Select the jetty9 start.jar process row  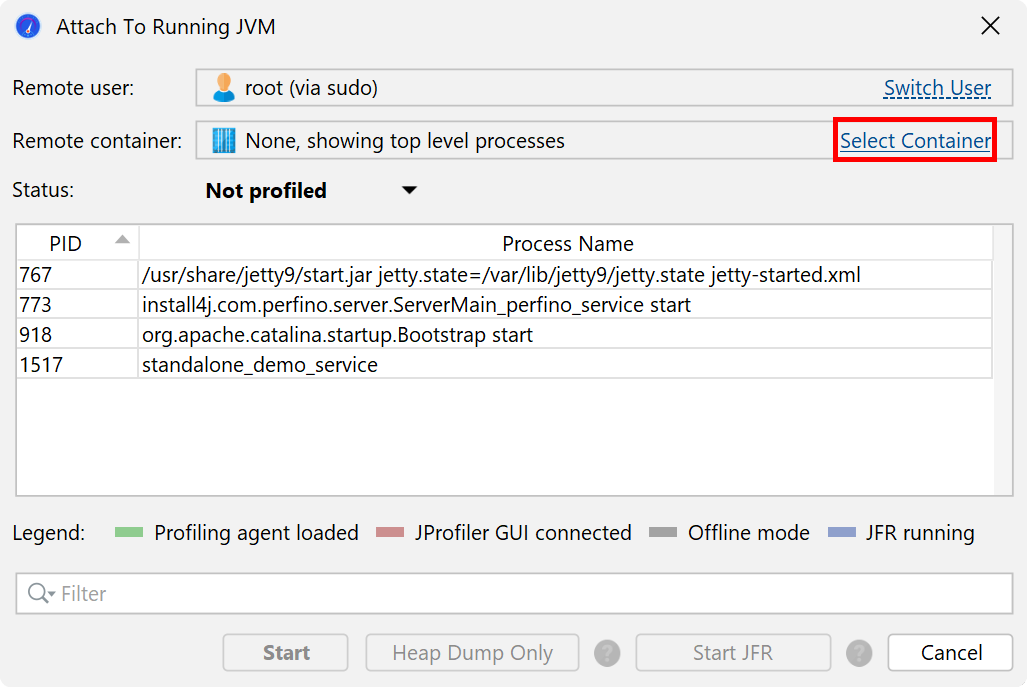click(x=500, y=274)
